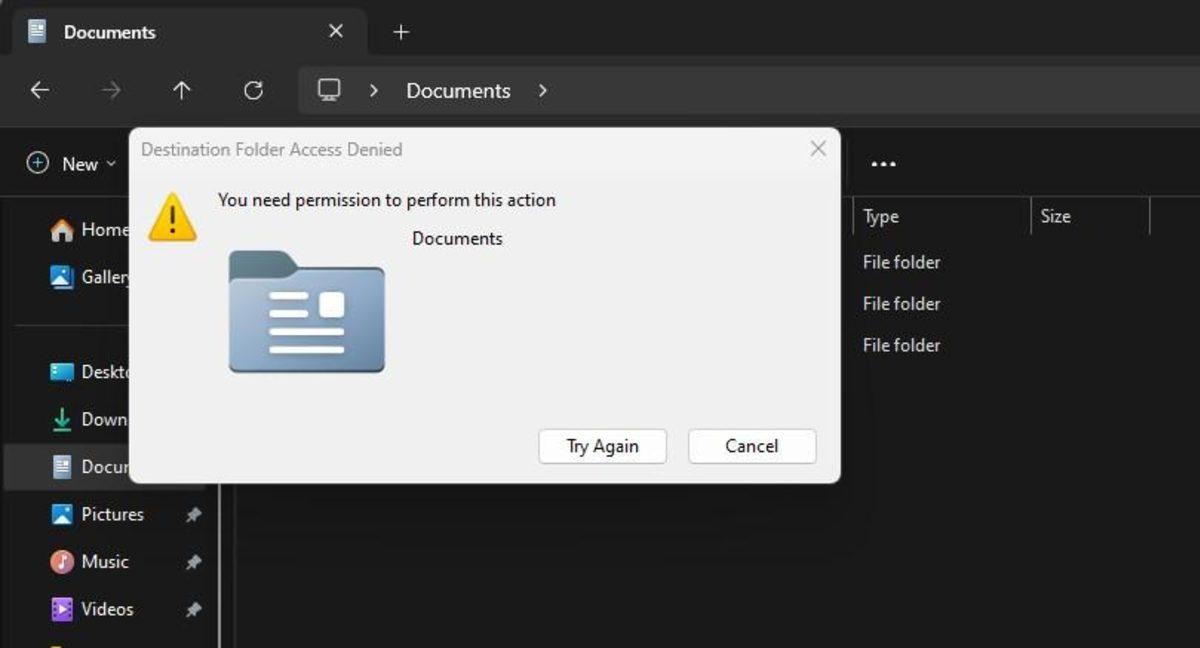Refresh the current folder view
Viewport: 1200px width, 648px height.
point(254,91)
